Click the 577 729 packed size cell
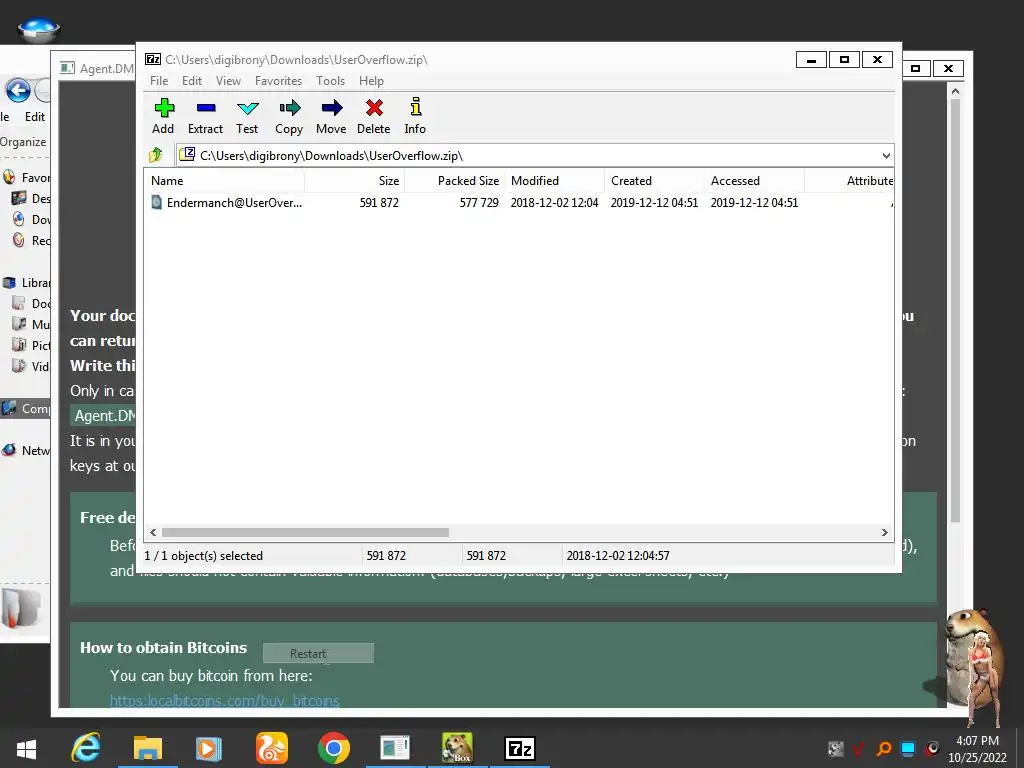This screenshot has width=1024, height=768. (x=479, y=202)
